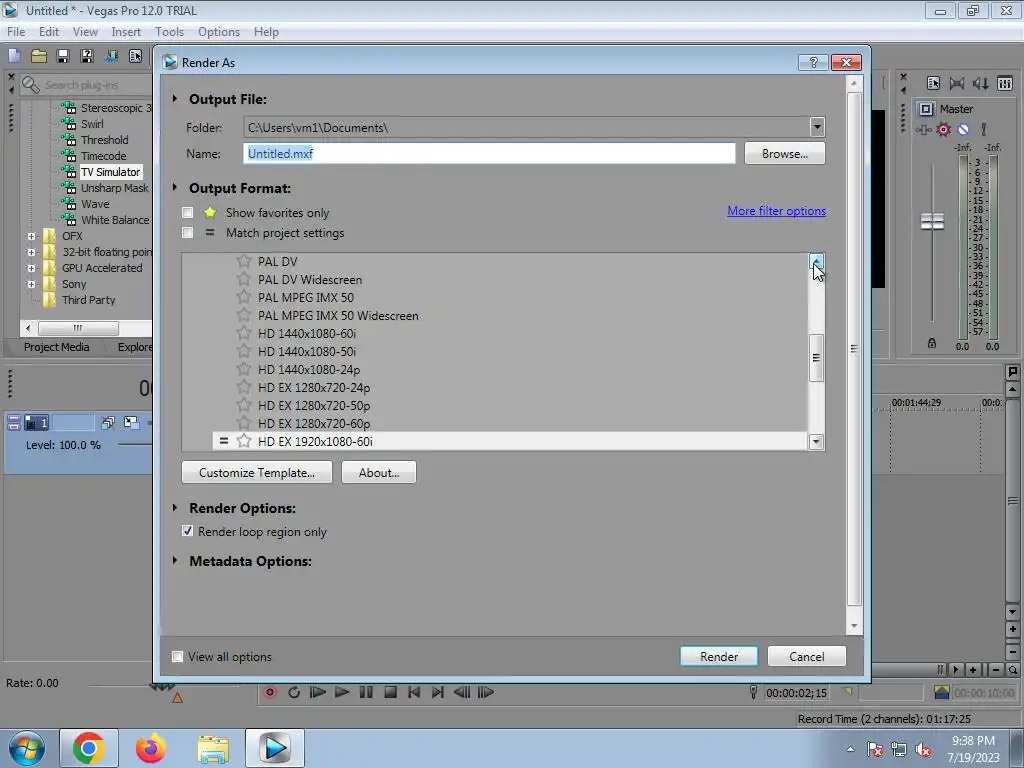Toggle Loop Playback in the transport
Image resolution: width=1024 pixels, height=768 pixels.
(294, 692)
